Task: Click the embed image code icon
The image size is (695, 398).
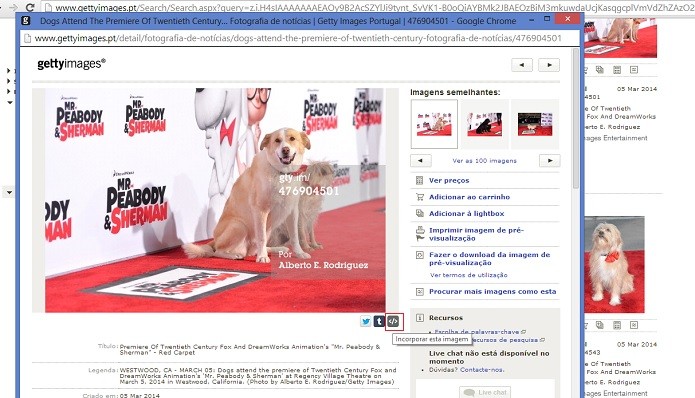Action: click(x=393, y=321)
